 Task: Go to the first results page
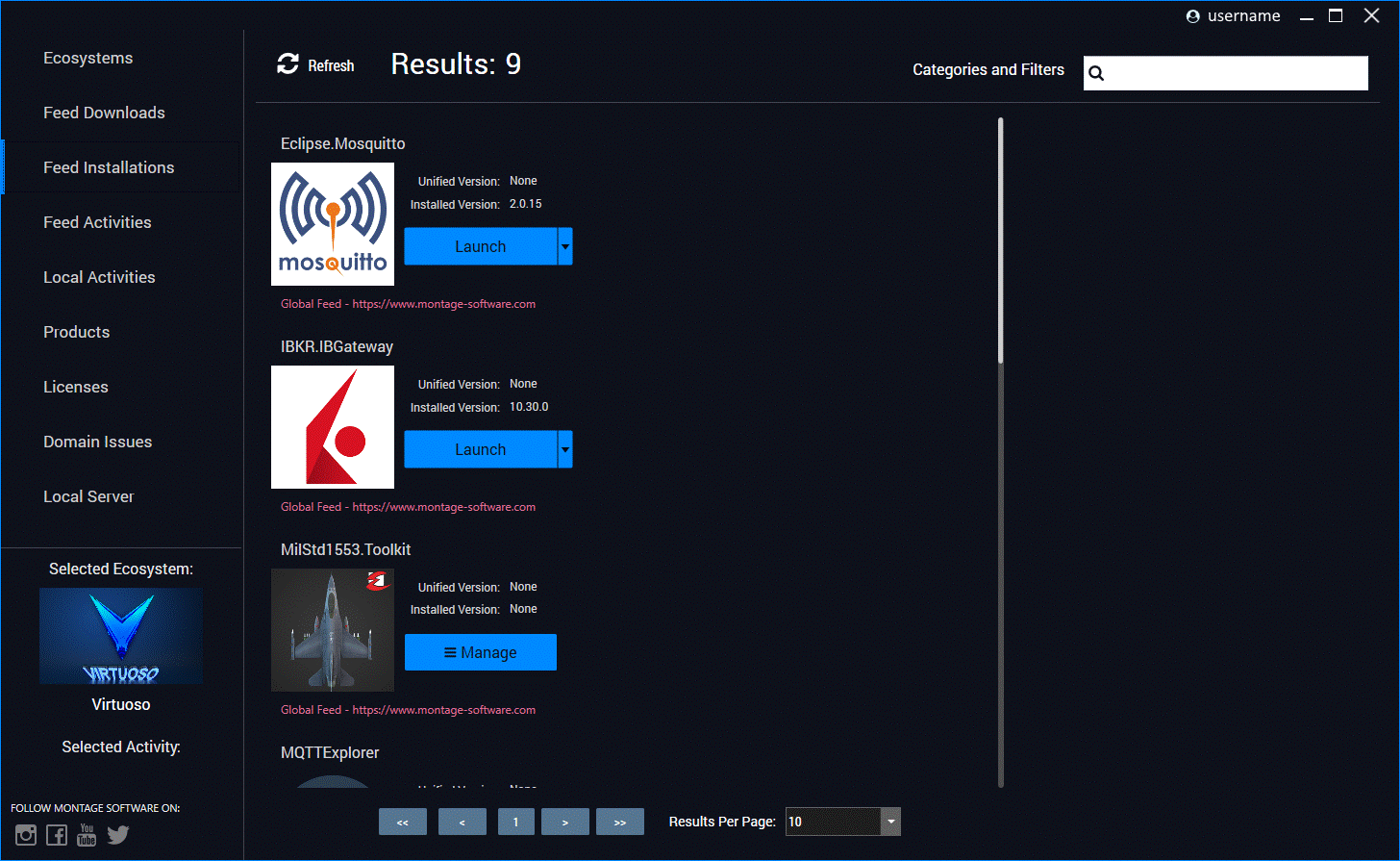point(403,822)
